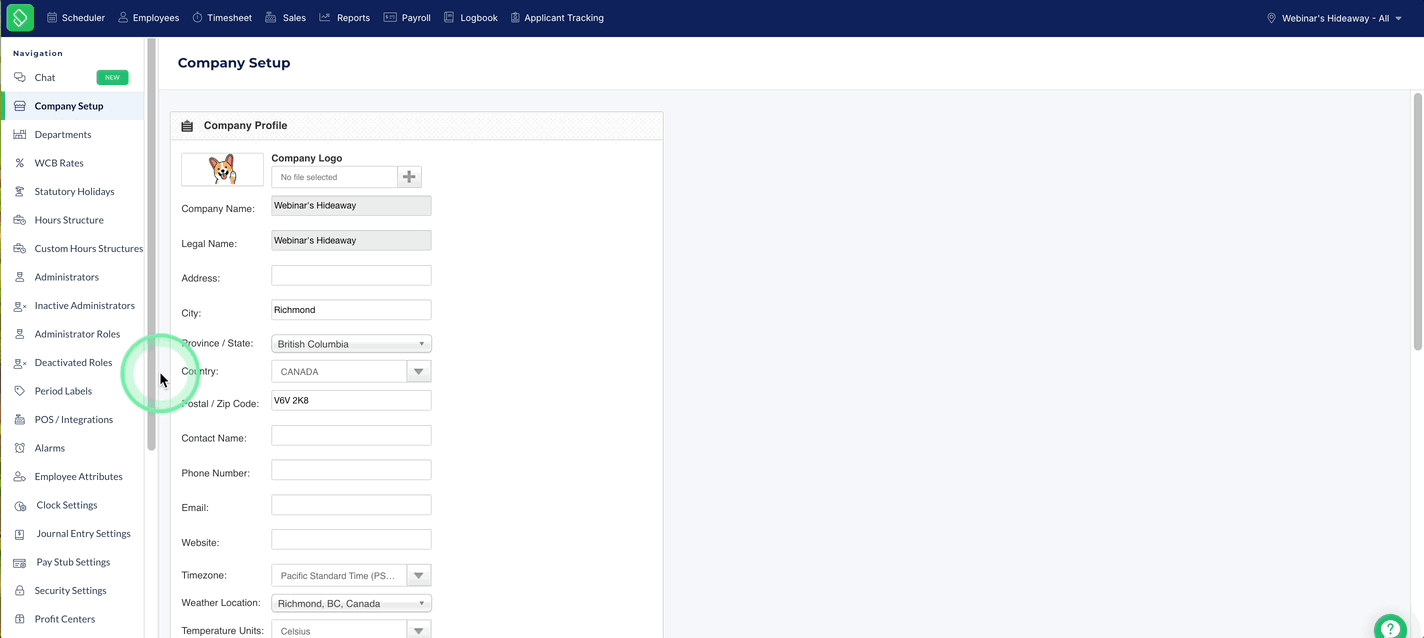Open the green help question mark bubble
The width and height of the screenshot is (1424, 638).
coord(1391,629)
